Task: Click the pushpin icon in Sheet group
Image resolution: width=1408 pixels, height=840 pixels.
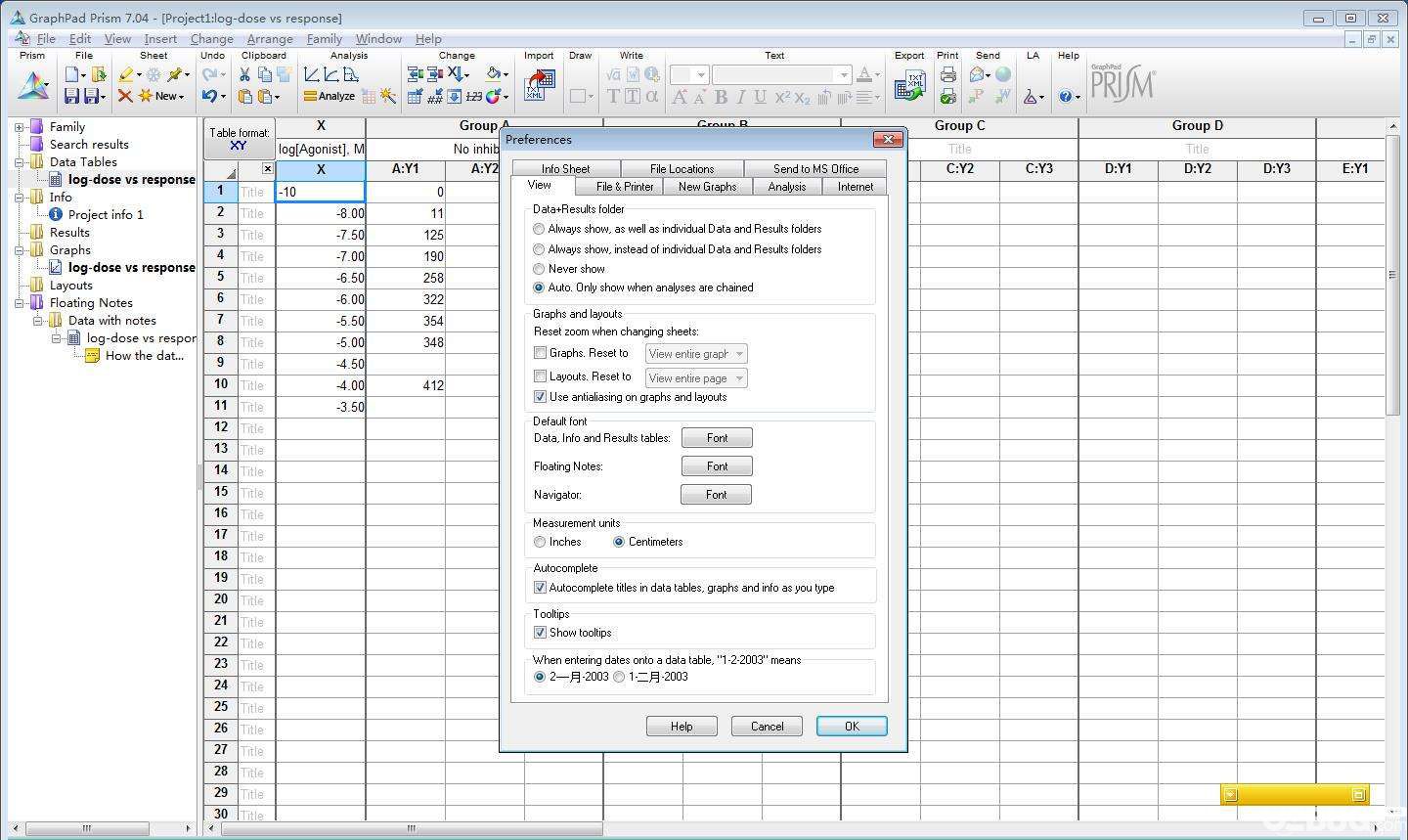Action: [174, 74]
